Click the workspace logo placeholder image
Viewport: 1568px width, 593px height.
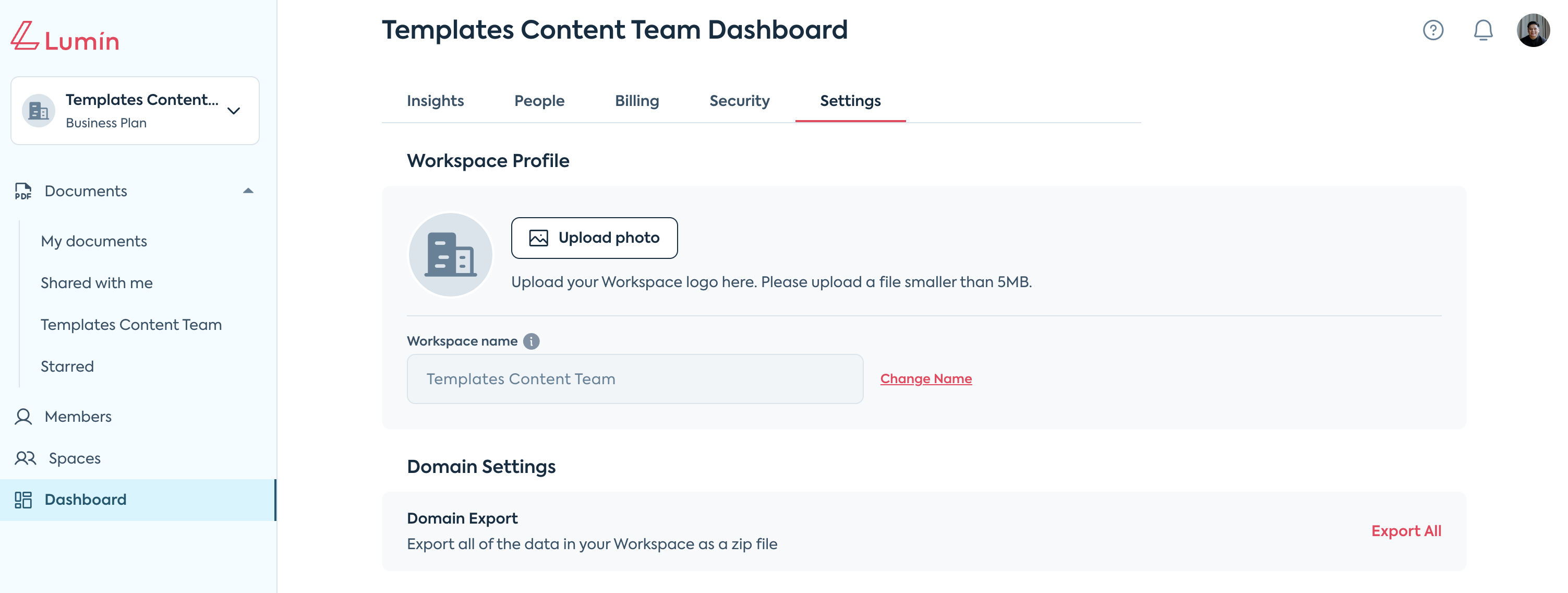coord(451,255)
